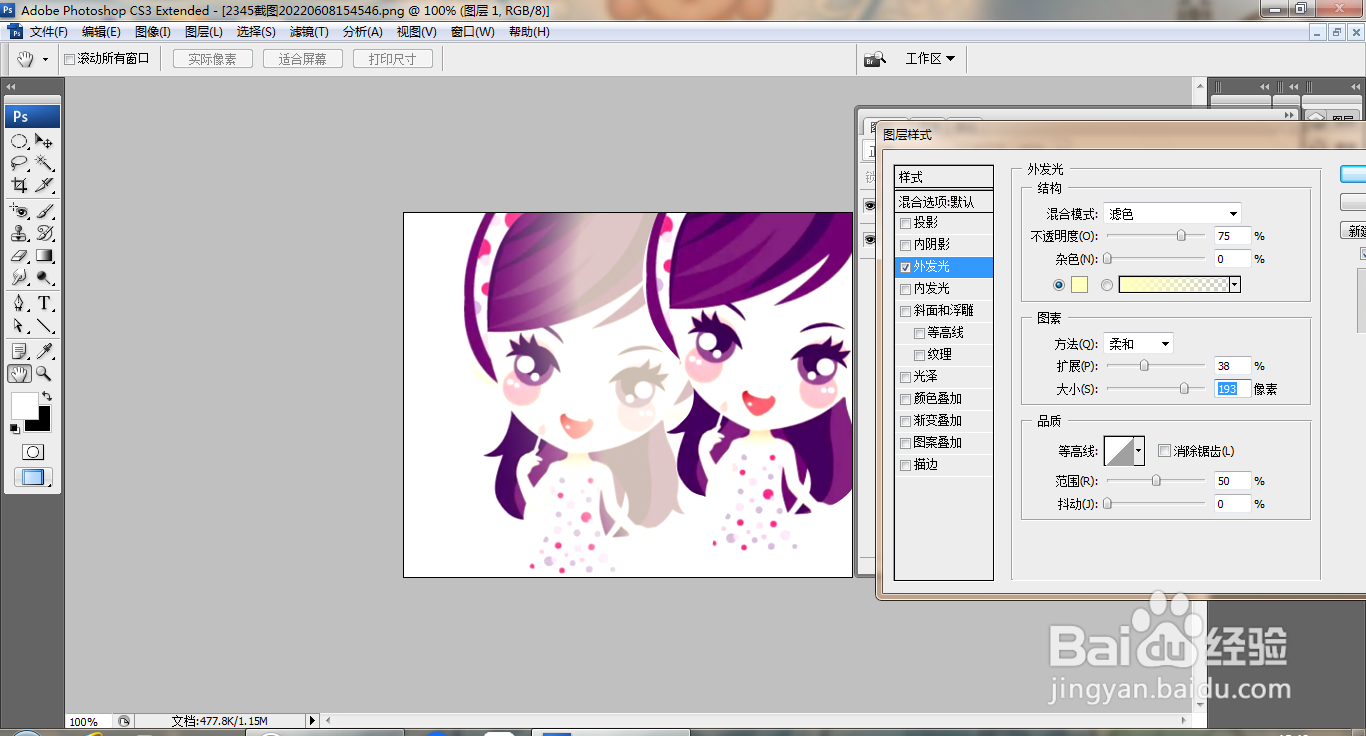The height and width of the screenshot is (736, 1366).
Task: Select the Horizontal Type tool
Action: pyautogui.click(x=45, y=303)
